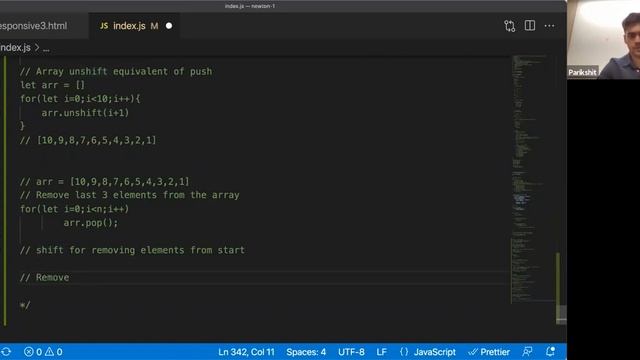Click the comment "// Array unshift equivalent of push"
This screenshot has width=640, height=360.
[116, 71]
